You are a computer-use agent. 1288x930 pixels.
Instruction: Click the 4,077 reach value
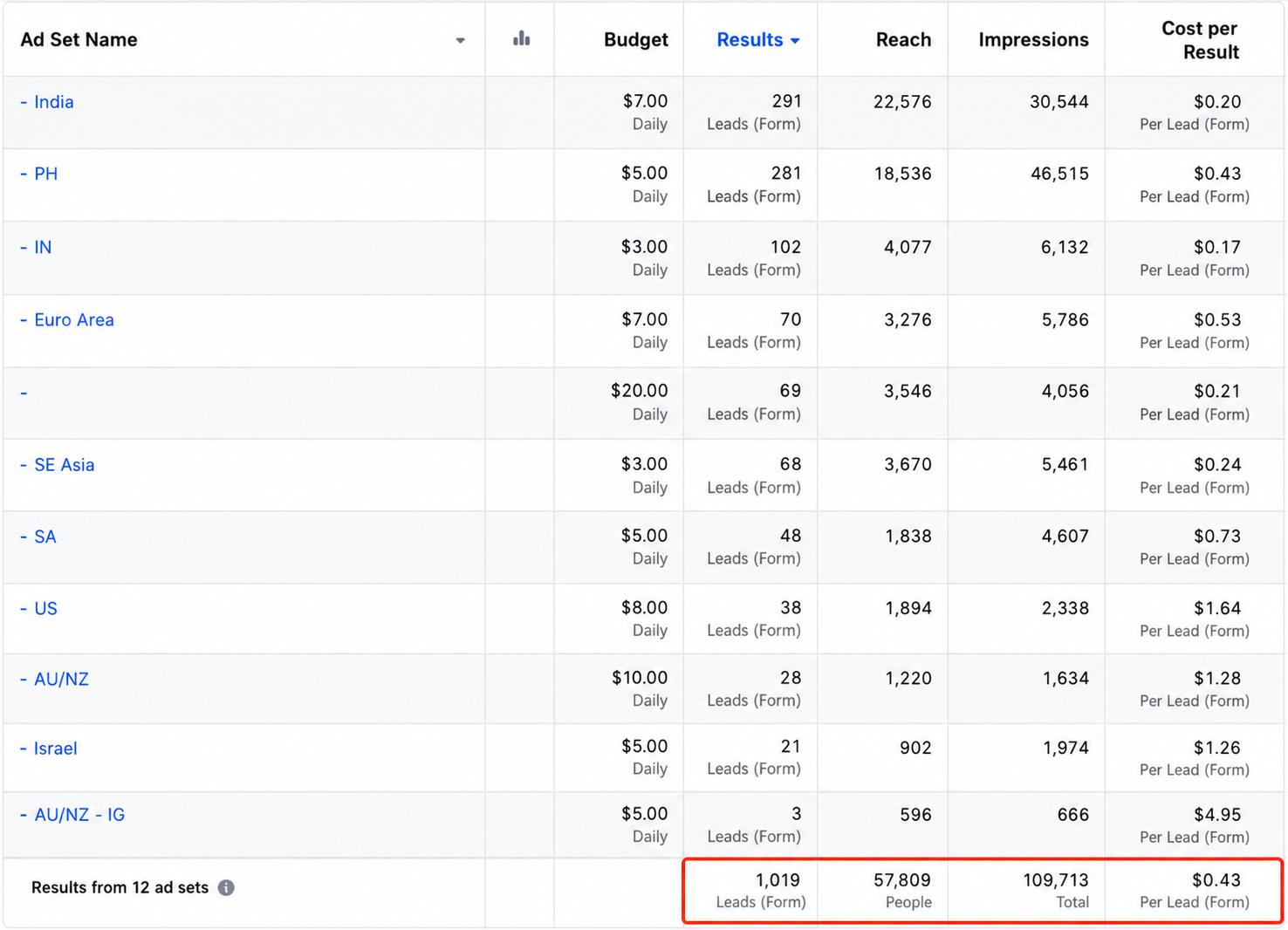[908, 247]
